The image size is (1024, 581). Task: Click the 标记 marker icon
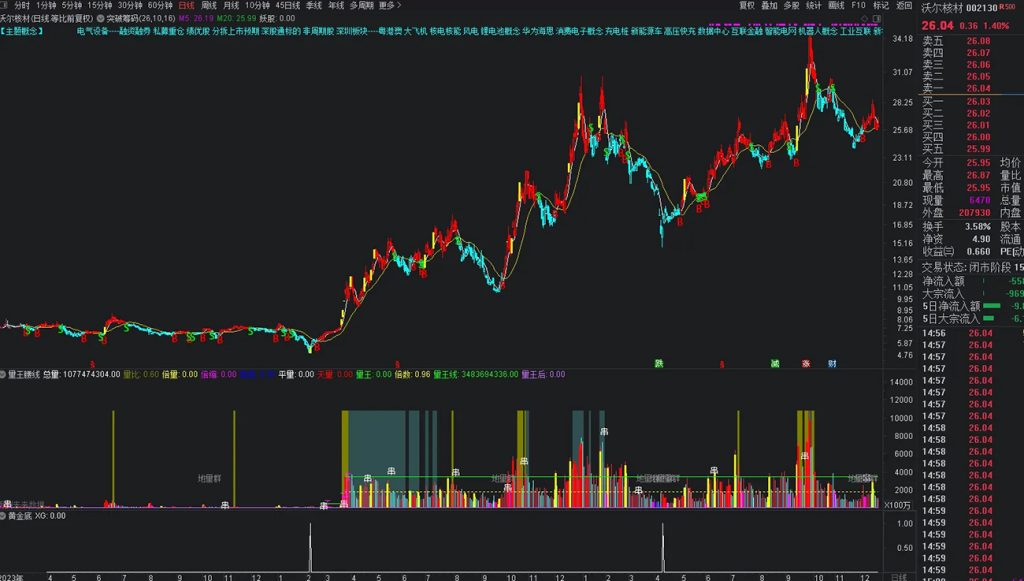[878, 5]
